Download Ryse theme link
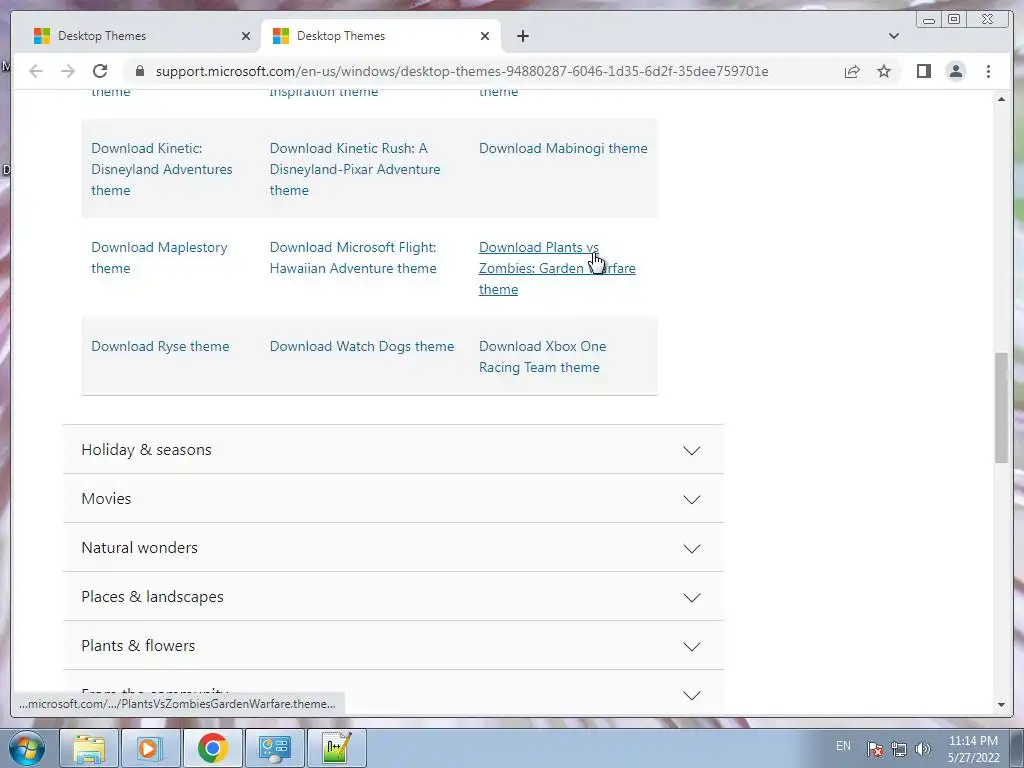Image resolution: width=1024 pixels, height=768 pixels. pos(160,346)
